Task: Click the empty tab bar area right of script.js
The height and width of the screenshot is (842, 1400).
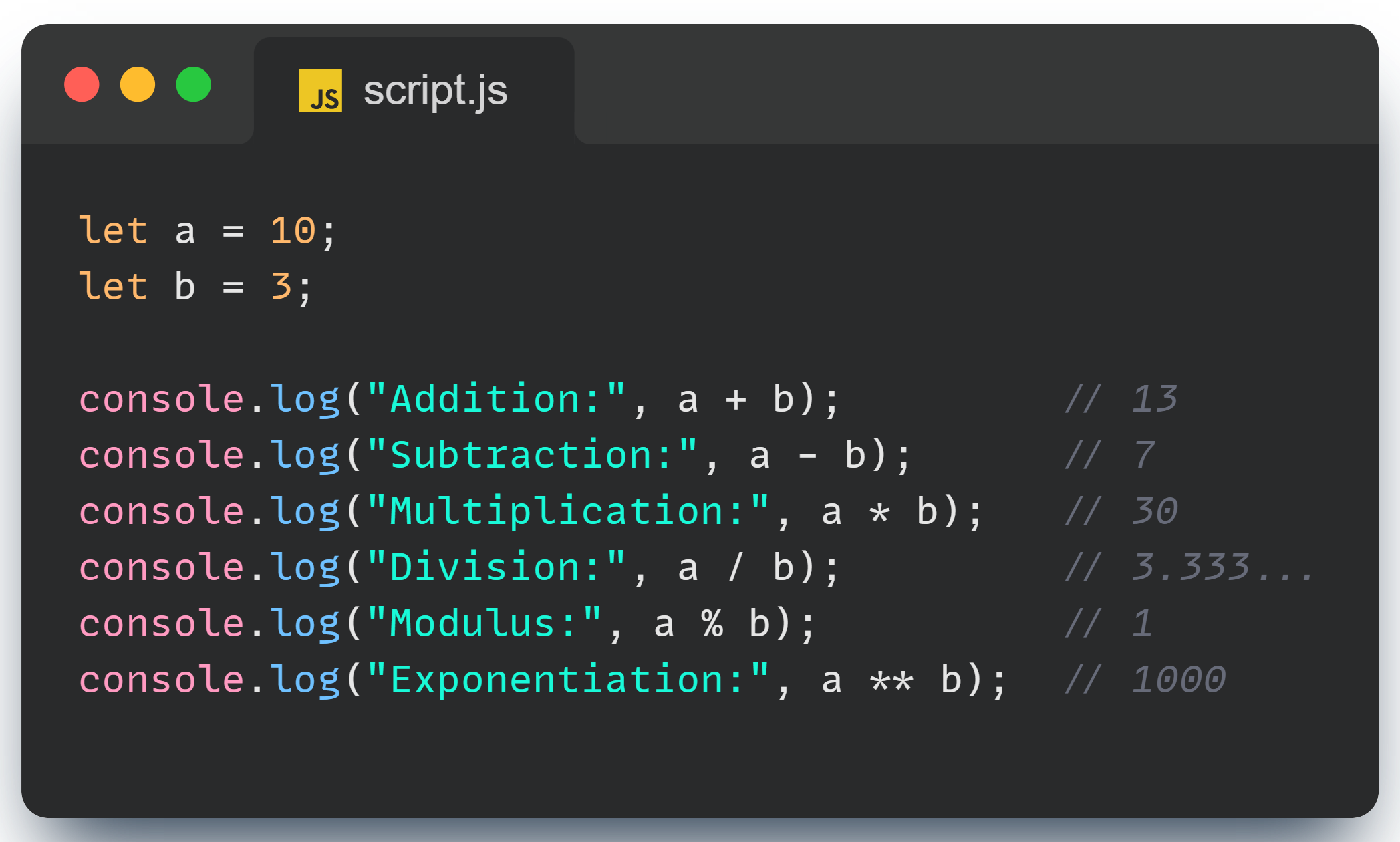Action: pos(969,87)
